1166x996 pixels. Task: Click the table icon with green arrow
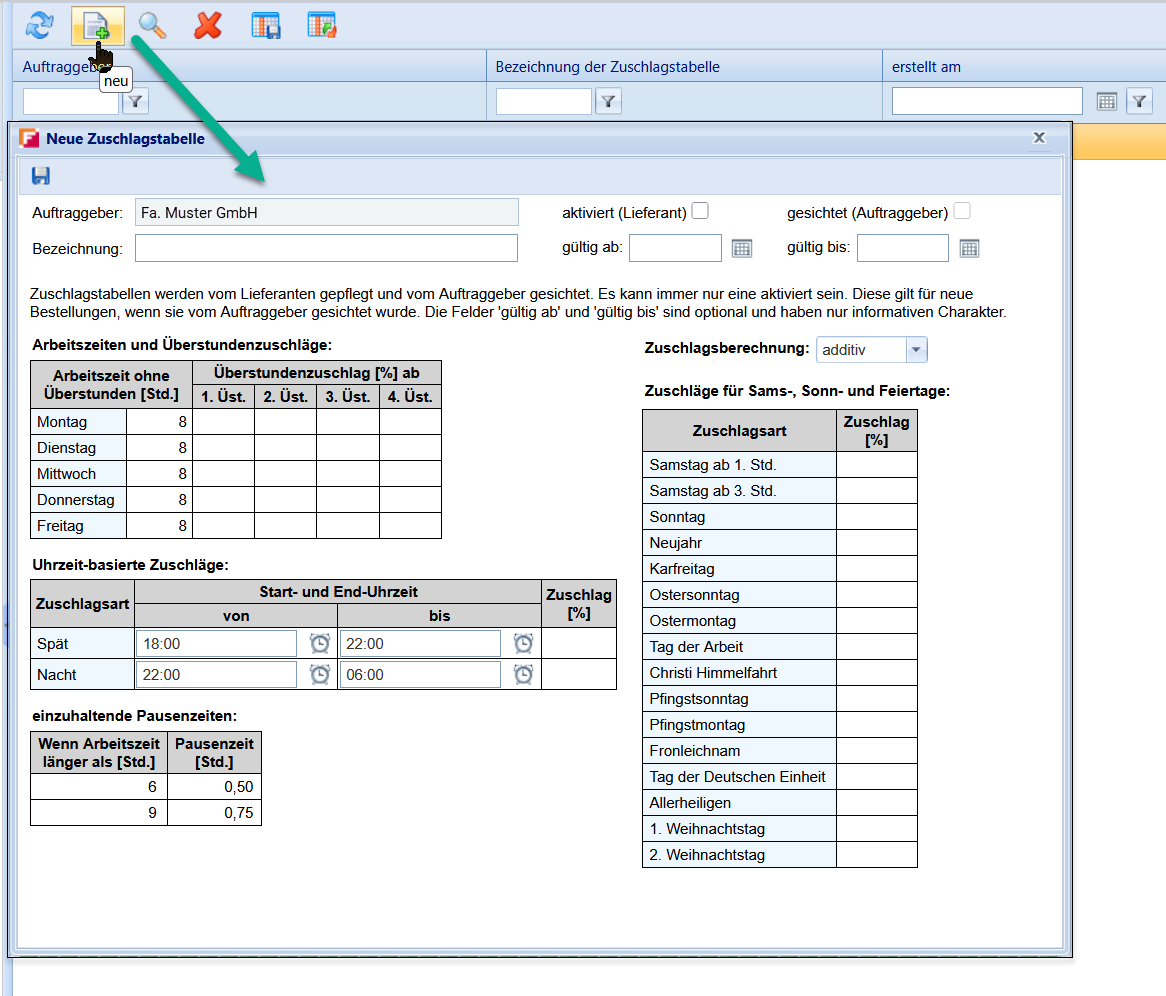[x=321, y=25]
